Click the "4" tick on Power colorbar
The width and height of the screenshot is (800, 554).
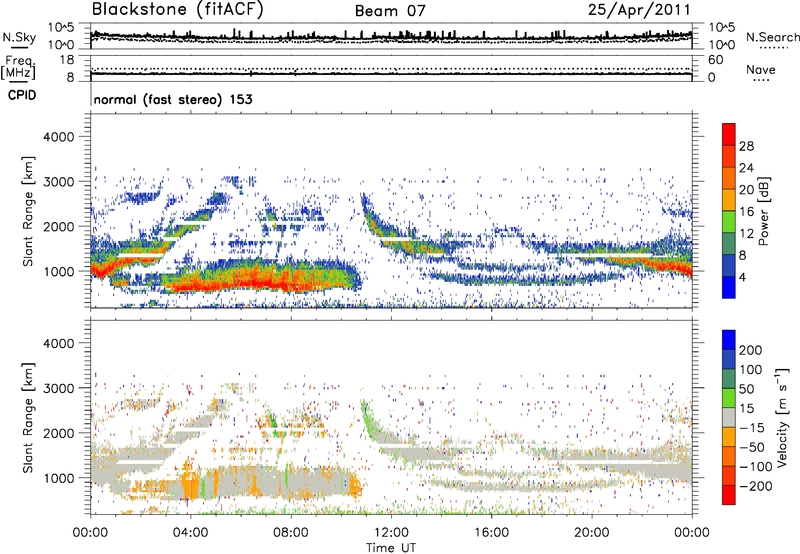742,277
